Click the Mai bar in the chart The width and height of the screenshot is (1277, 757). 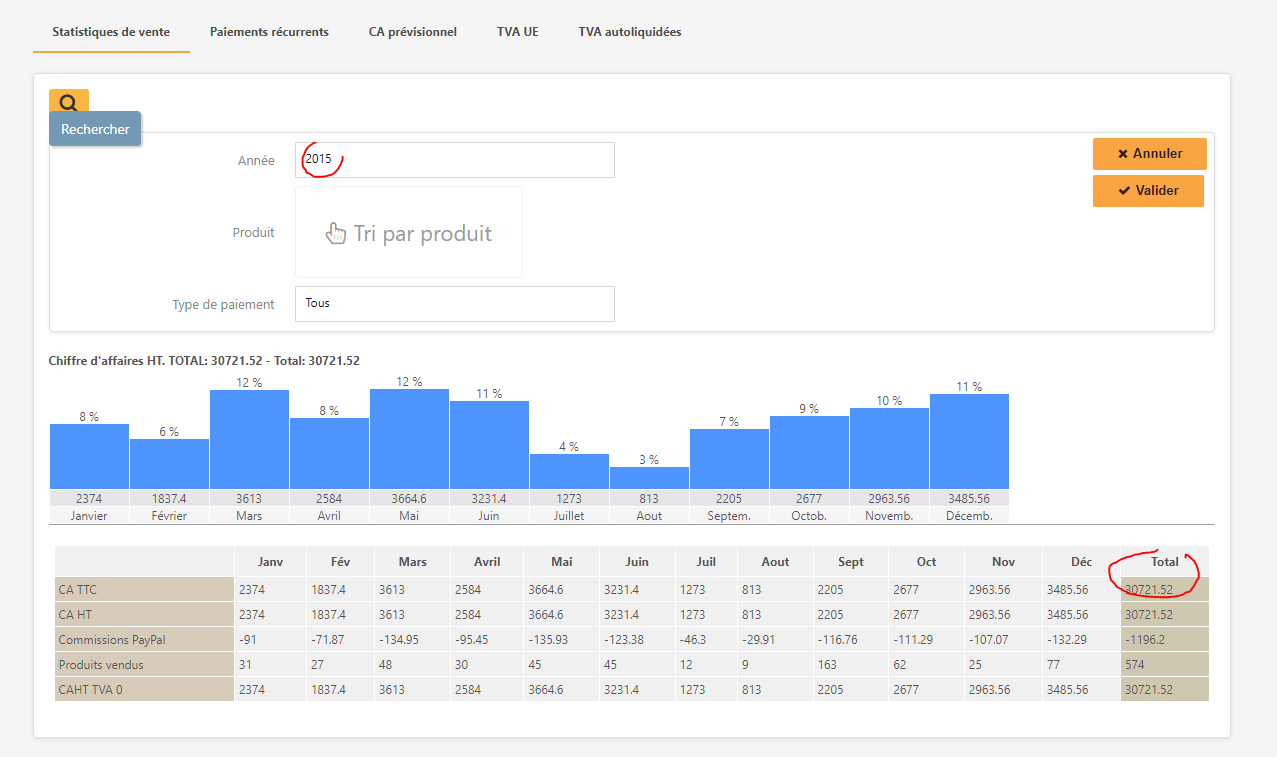409,439
